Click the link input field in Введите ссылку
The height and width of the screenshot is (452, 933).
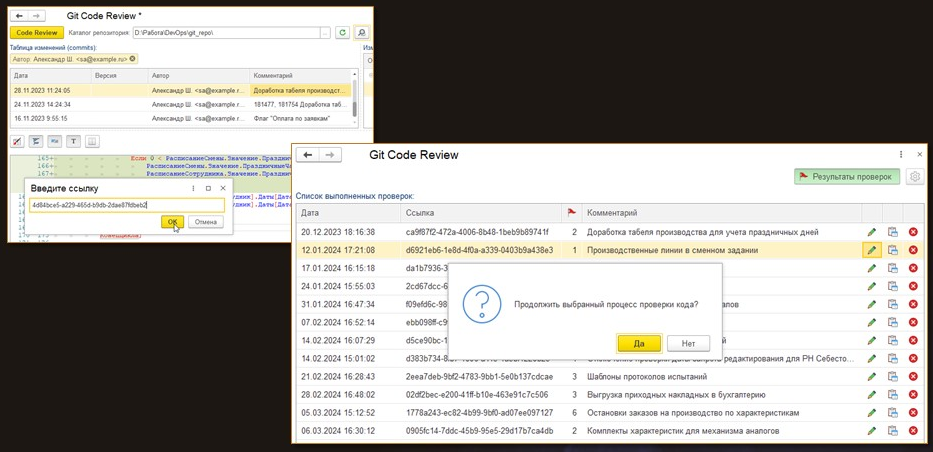tap(126, 205)
